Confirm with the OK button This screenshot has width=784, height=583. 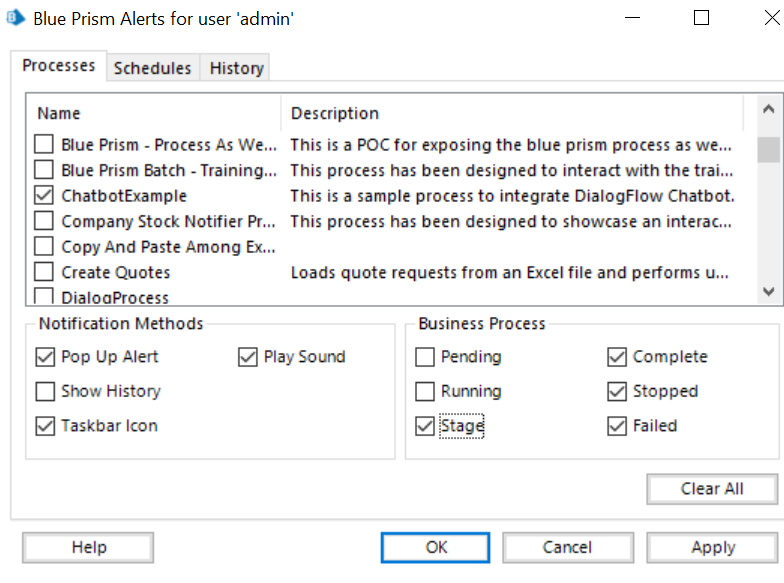tap(435, 547)
